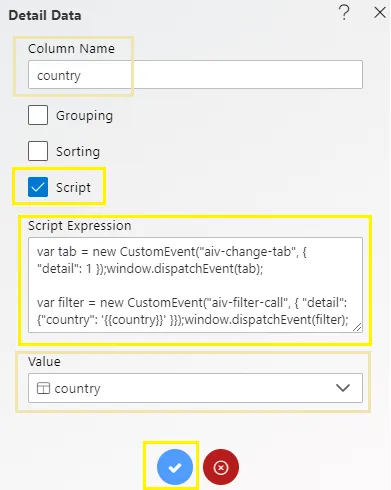Click the Detail Data dialog title
Viewport: 391px width, 490px height.
click(45, 15)
